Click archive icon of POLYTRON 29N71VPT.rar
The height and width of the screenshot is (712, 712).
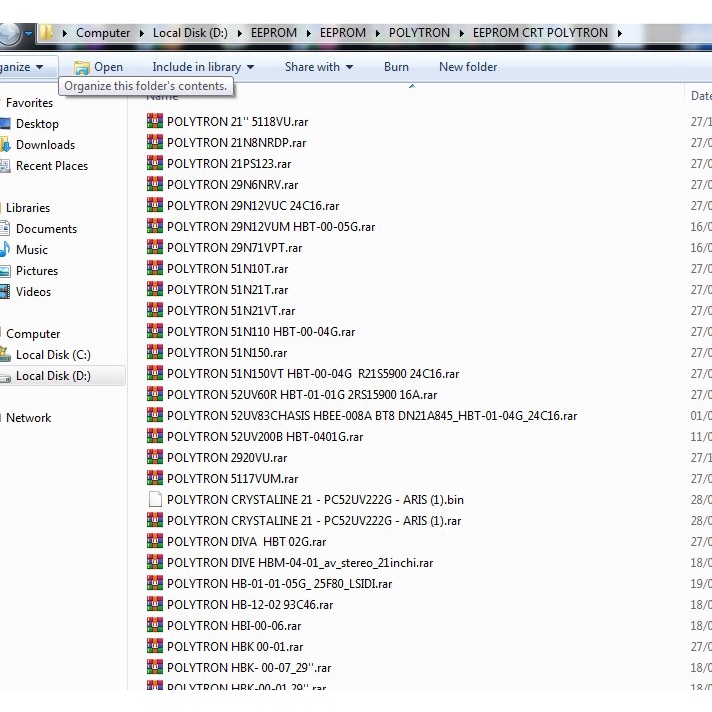click(155, 247)
